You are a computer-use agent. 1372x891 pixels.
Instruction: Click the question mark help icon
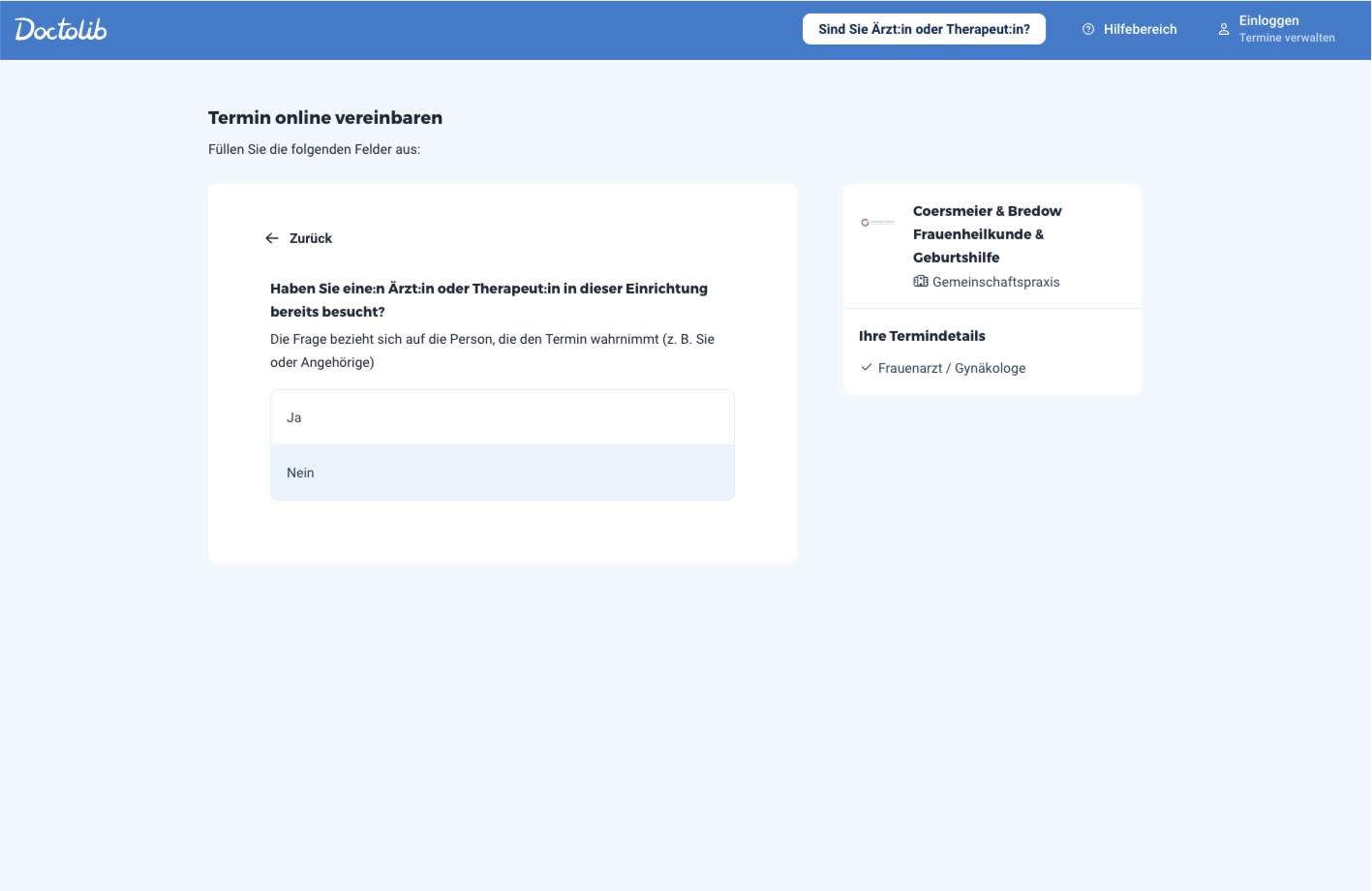[1088, 29]
